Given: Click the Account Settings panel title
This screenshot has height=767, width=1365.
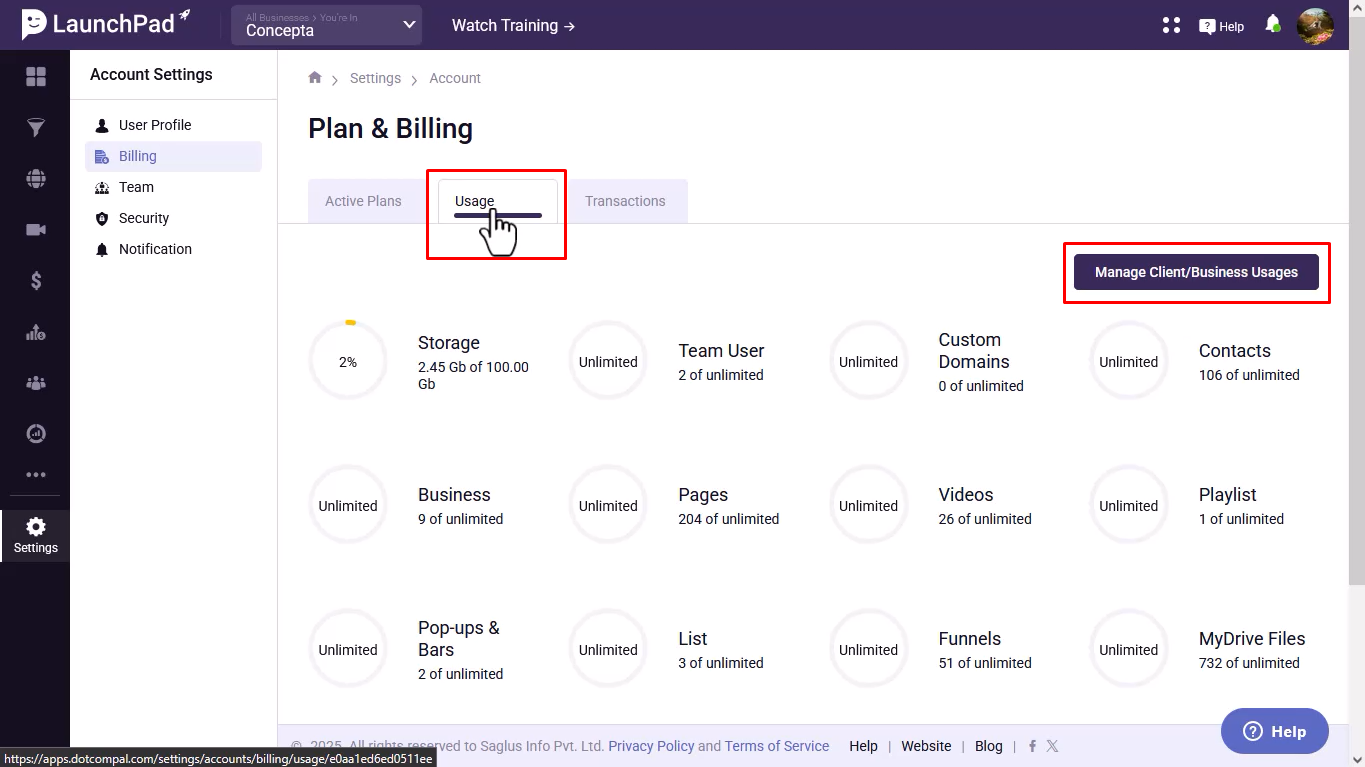Looking at the screenshot, I should 151,74.
